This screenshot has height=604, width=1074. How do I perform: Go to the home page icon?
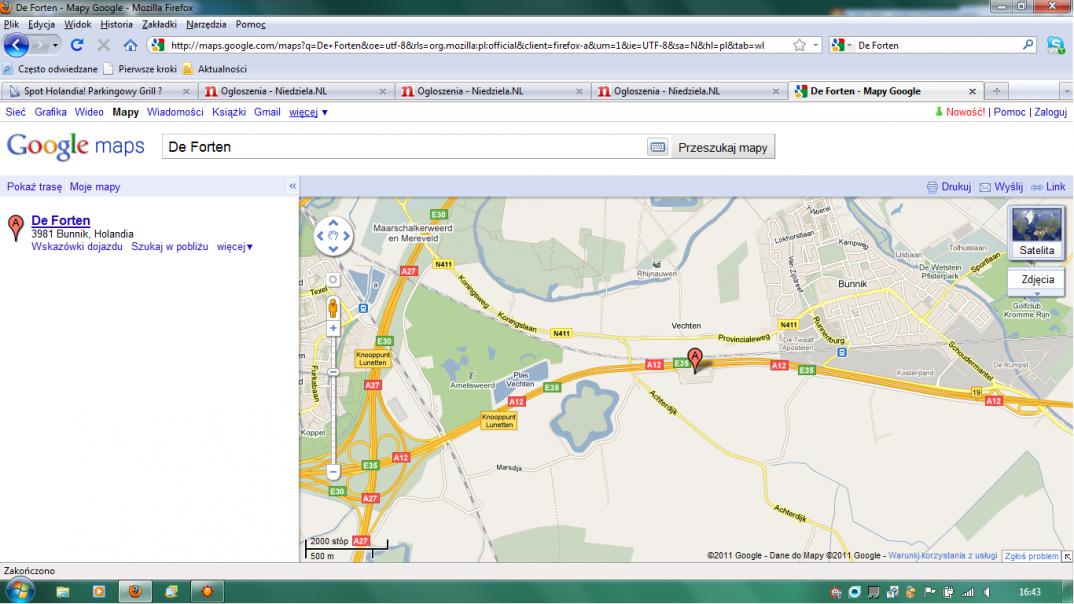click(130, 45)
